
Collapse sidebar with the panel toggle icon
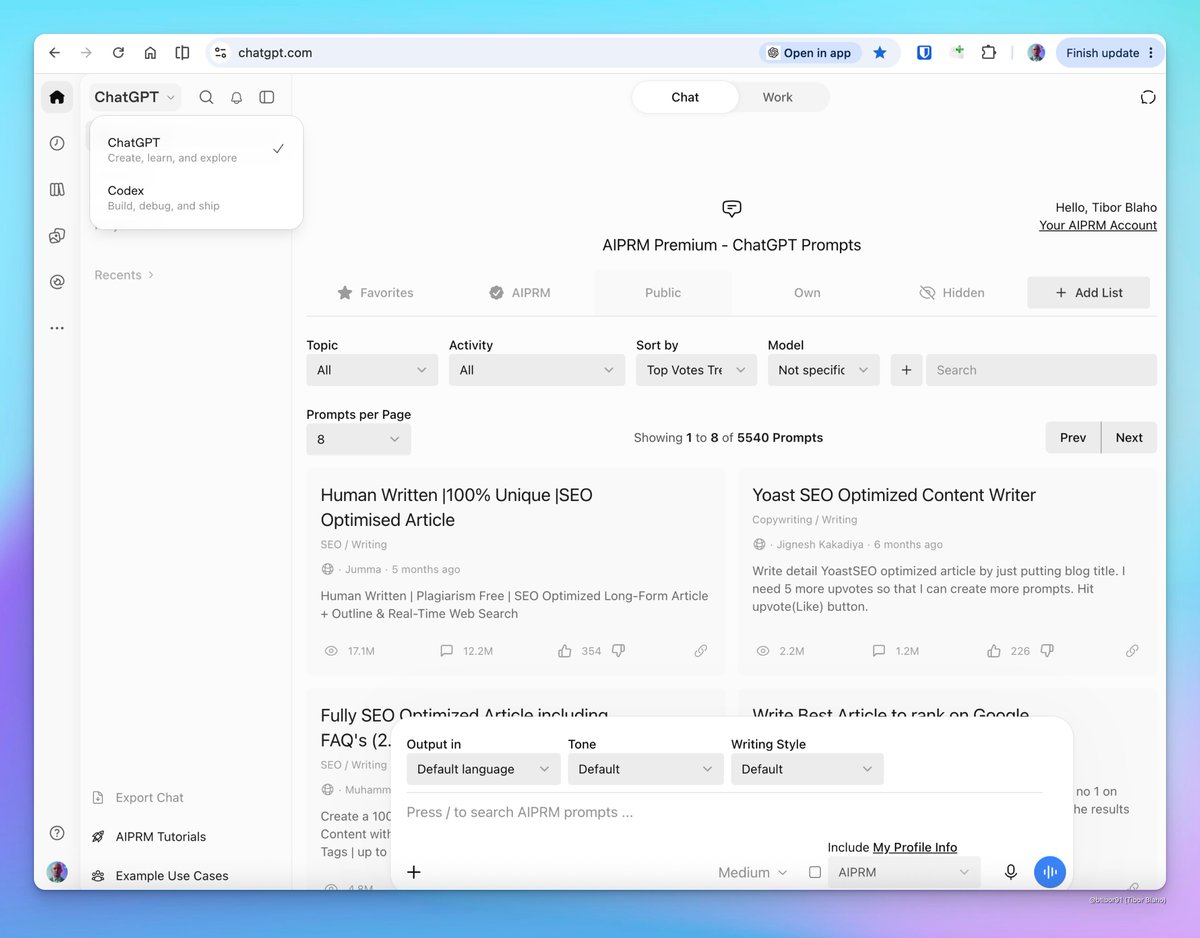point(267,97)
